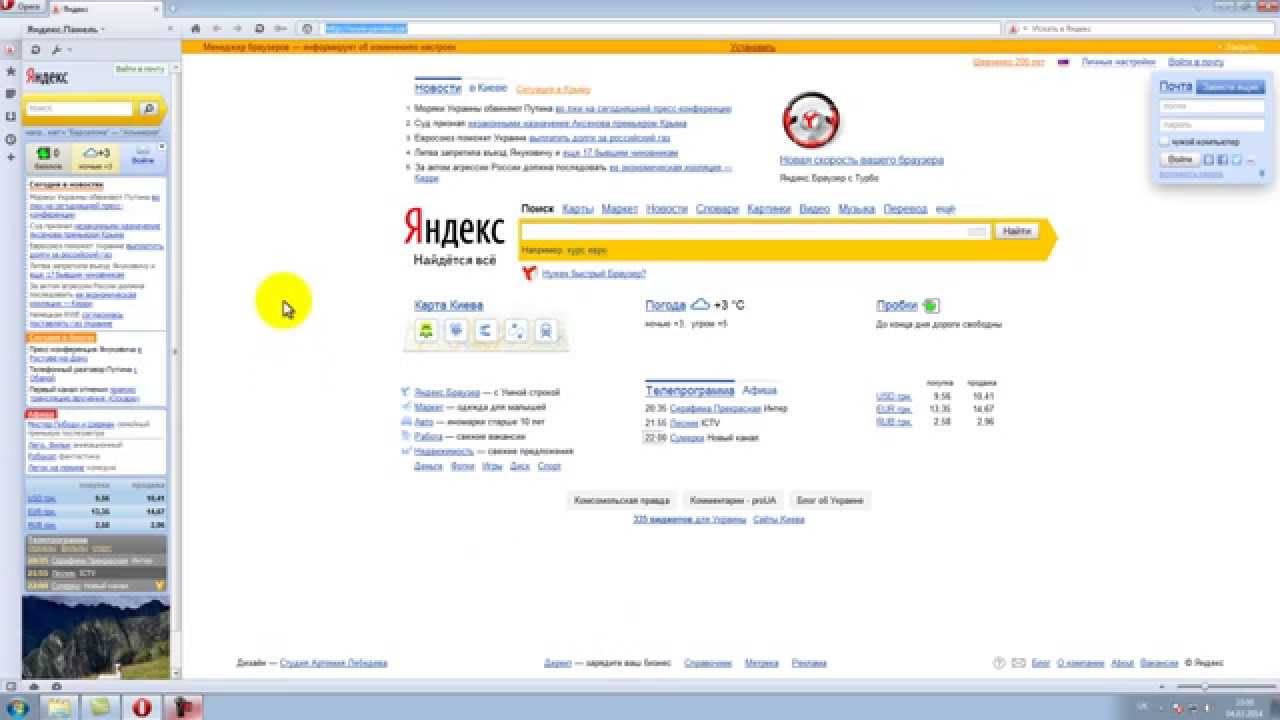Open the Opera main menu button
The width and height of the screenshot is (1280, 720).
(22, 6)
